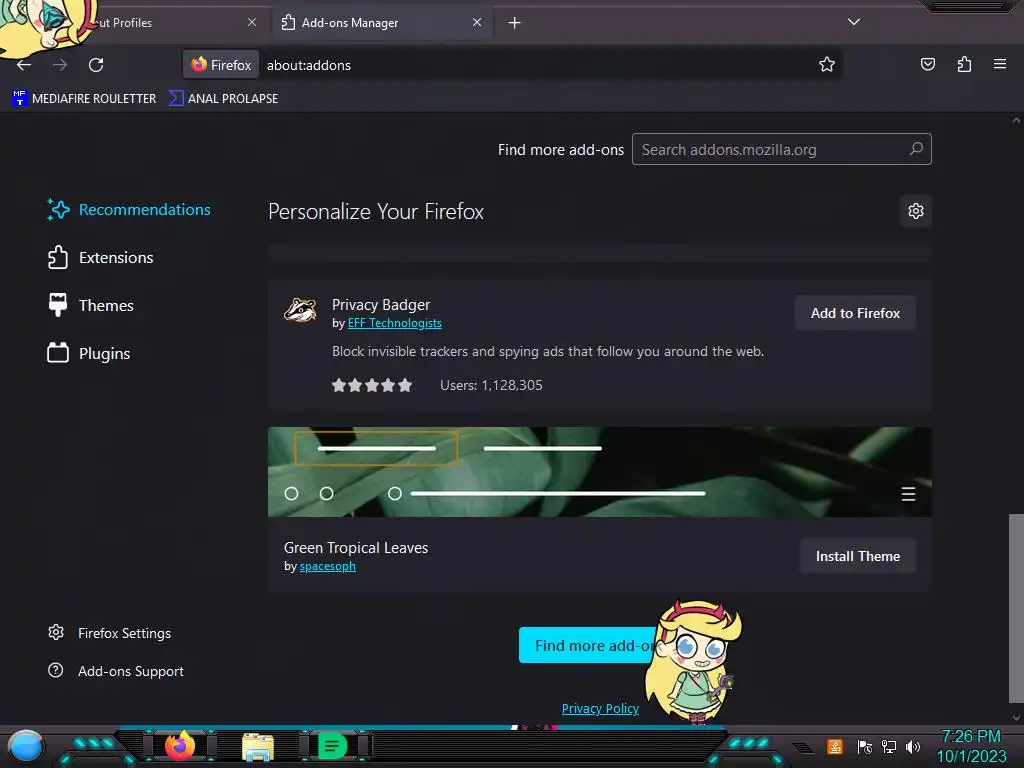
Task: Click Install Theme for Green Tropical Leaves
Action: click(857, 556)
